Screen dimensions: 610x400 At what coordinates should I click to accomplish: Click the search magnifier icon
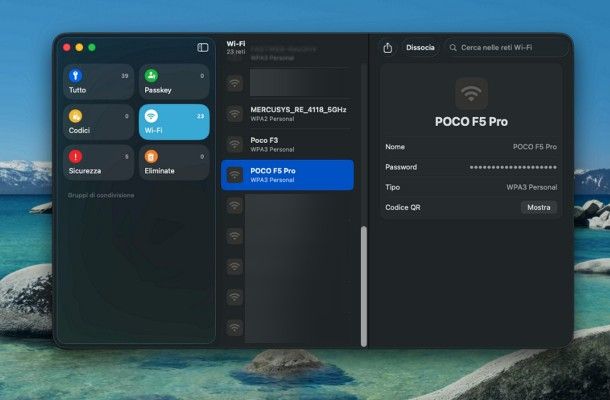(x=453, y=48)
